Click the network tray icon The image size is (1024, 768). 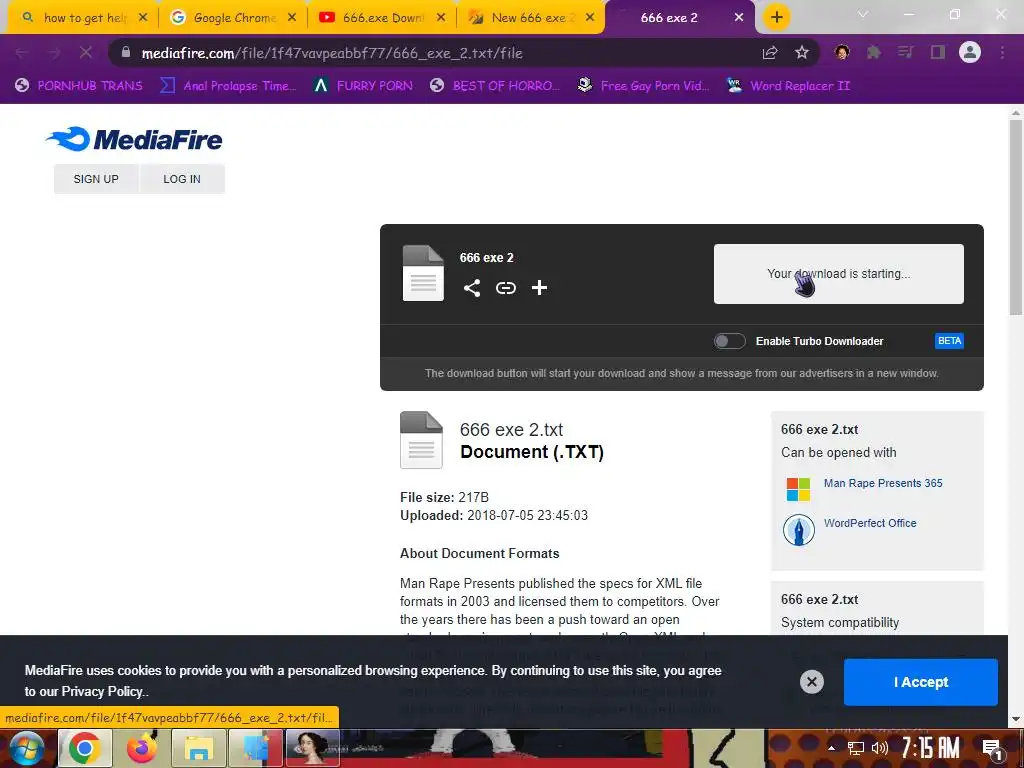[855, 748]
